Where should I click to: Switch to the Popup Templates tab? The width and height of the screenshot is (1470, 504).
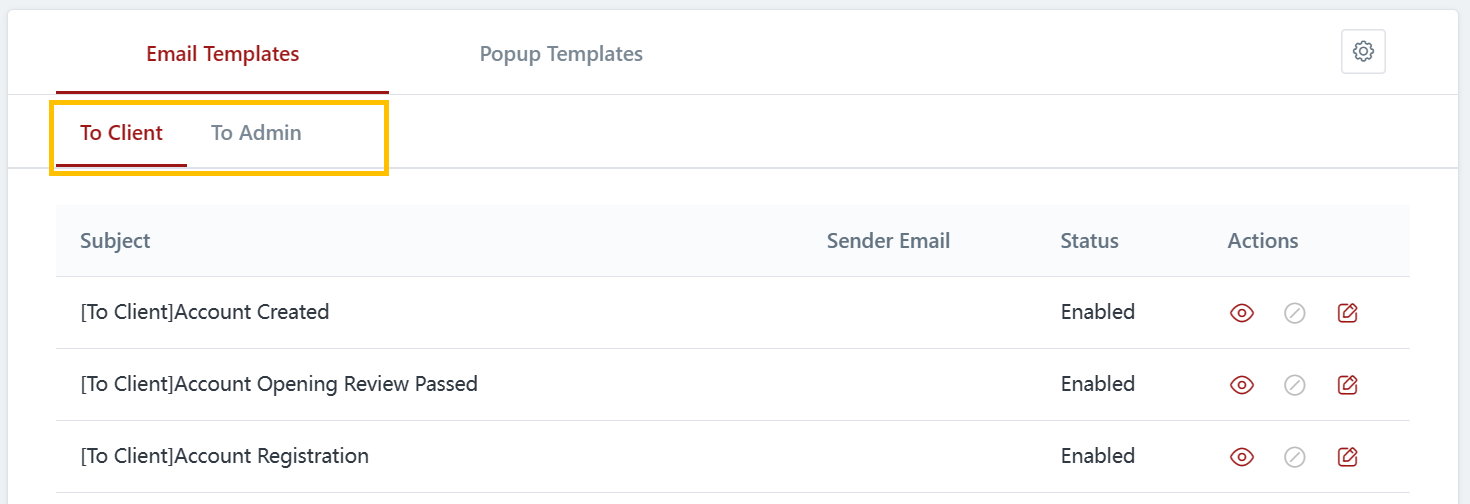pyautogui.click(x=561, y=54)
